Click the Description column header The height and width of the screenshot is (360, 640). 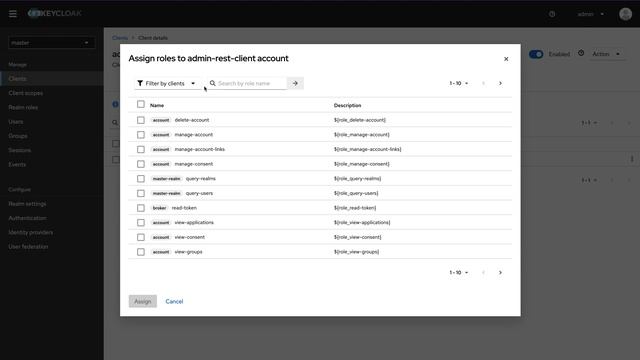click(x=347, y=105)
